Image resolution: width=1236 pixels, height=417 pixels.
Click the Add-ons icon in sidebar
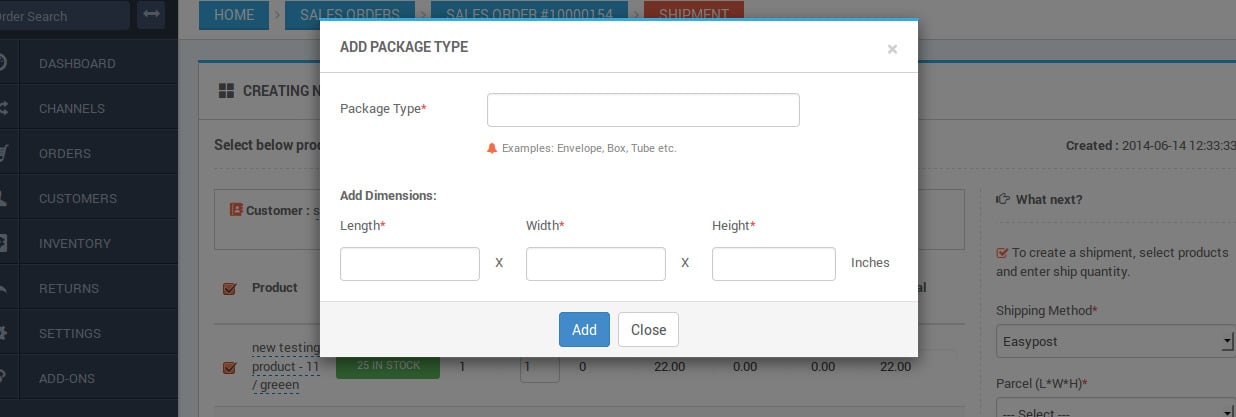point(4,378)
